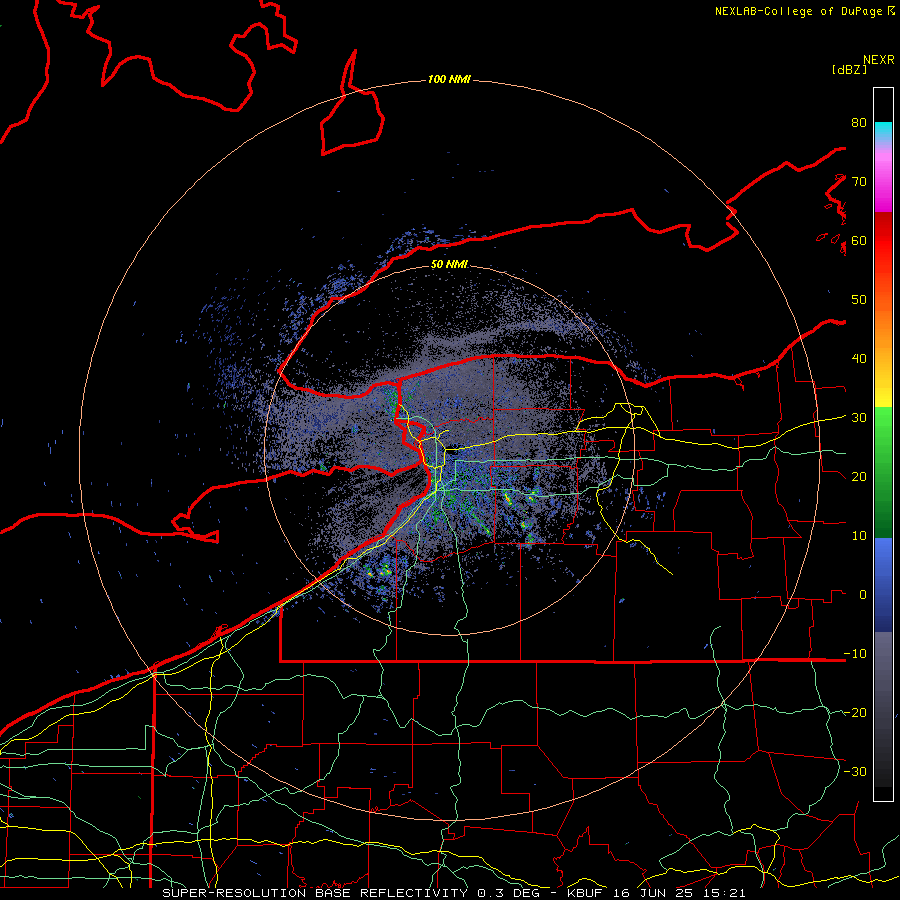900x900 pixels.
Task: Click the [dBZ] unit label
Action: point(849,69)
